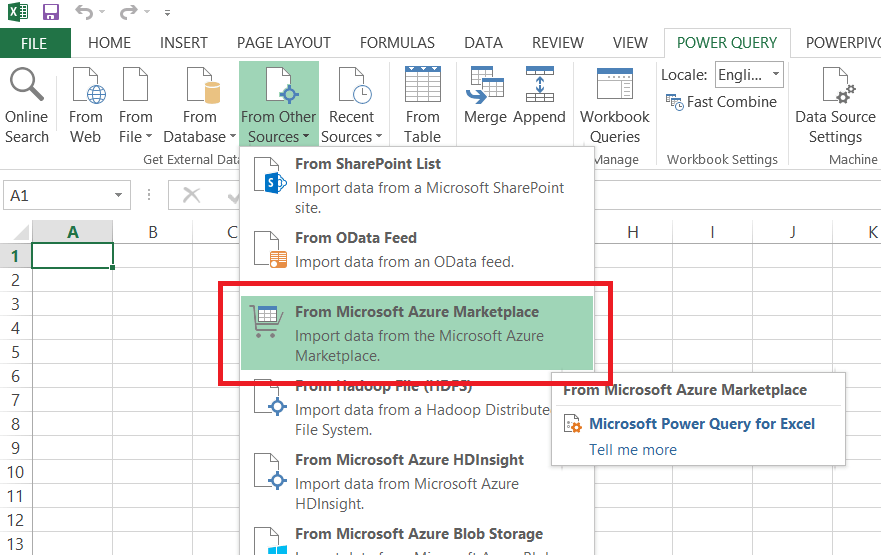Select column H header
This screenshot has height=555, width=881.
pyautogui.click(x=633, y=231)
